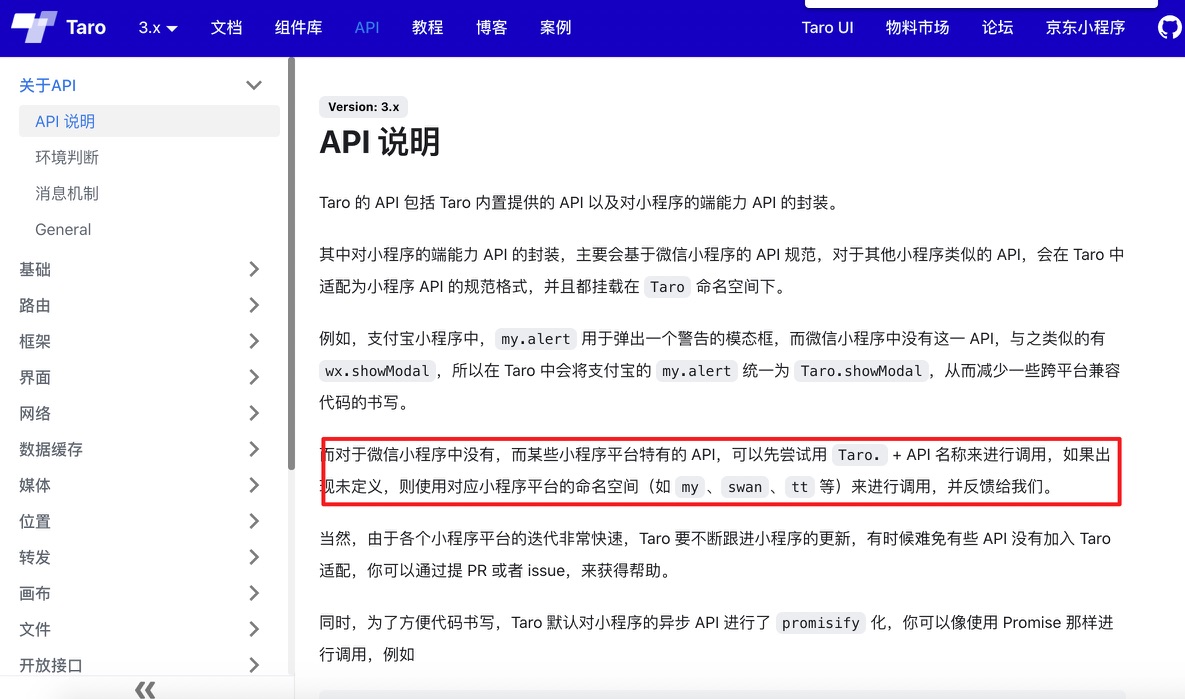
Task: Click the API 说明 page heading
Action: pyautogui.click(x=379, y=142)
